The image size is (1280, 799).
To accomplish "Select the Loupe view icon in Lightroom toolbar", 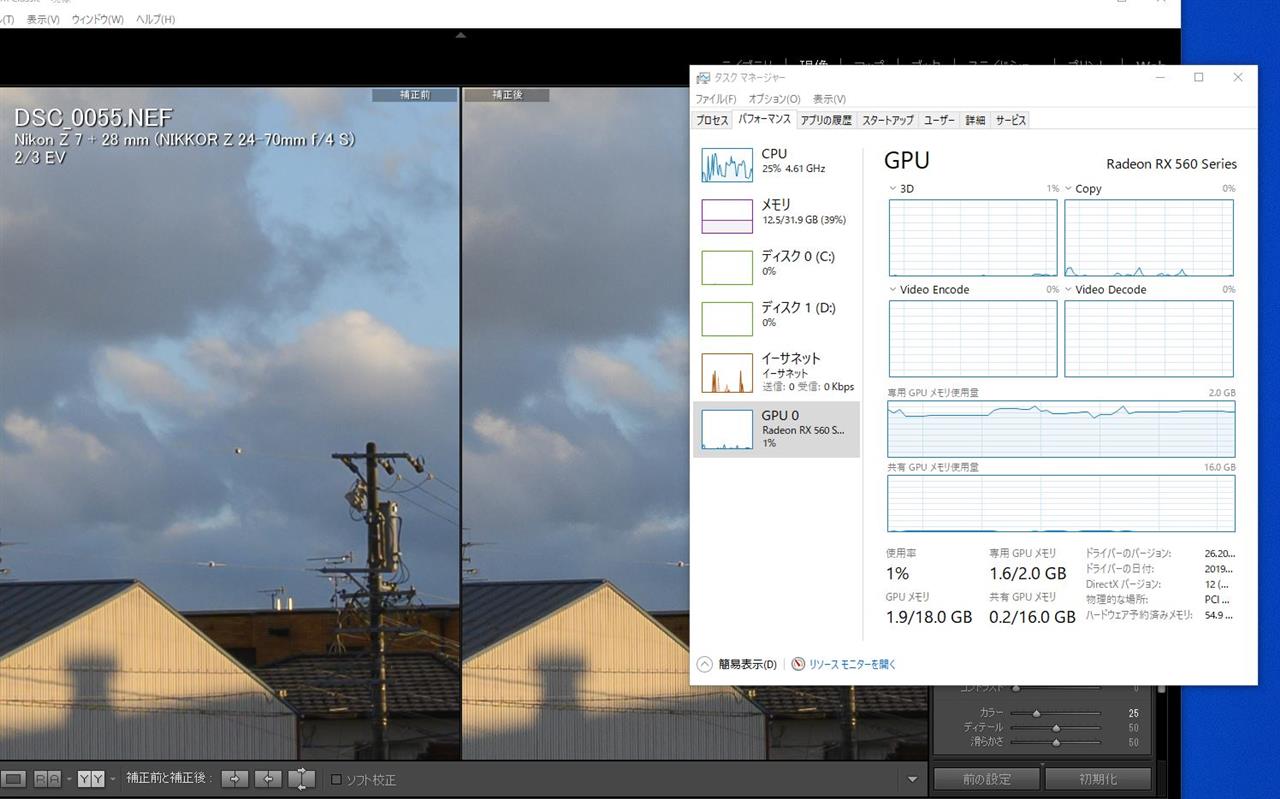I will (x=13, y=778).
